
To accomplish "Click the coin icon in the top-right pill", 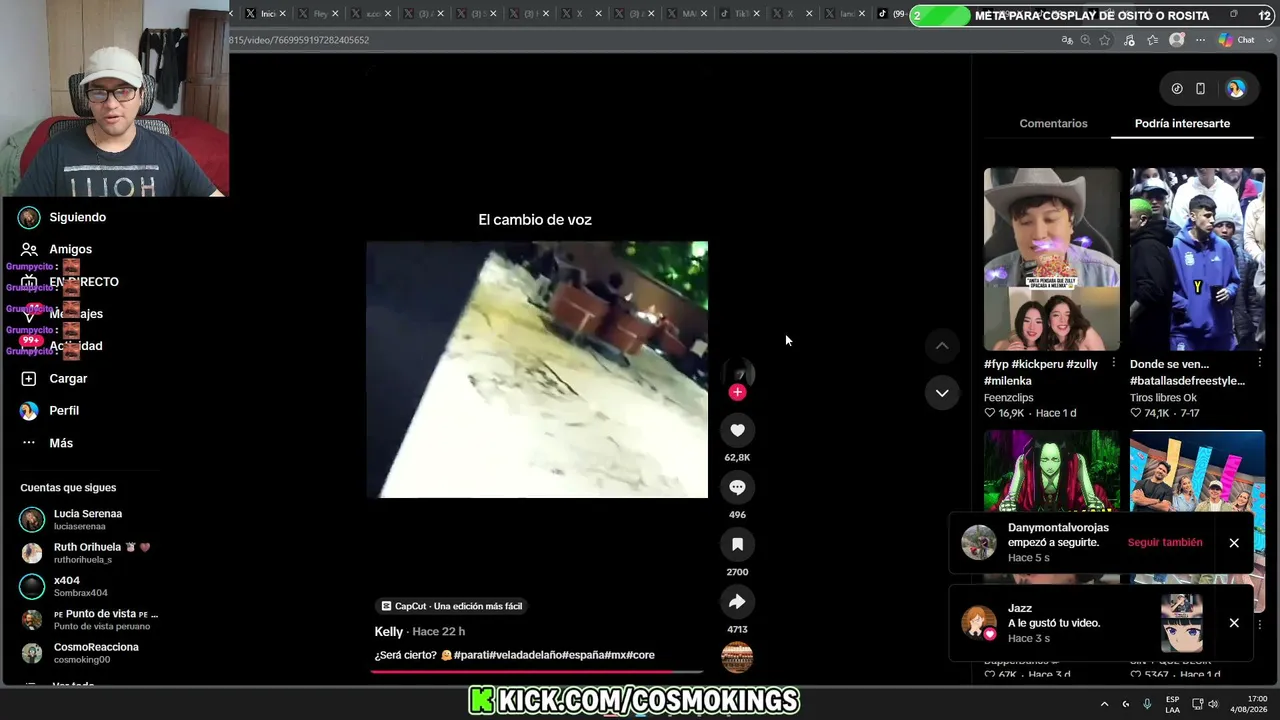I will tap(1177, 89).
